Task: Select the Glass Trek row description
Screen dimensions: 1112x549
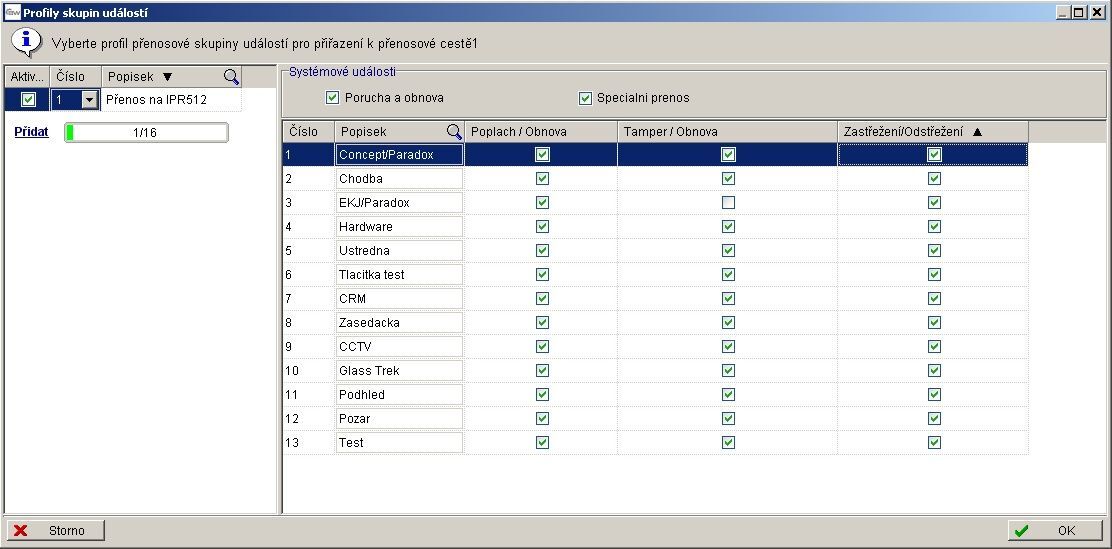Action: 399,371
